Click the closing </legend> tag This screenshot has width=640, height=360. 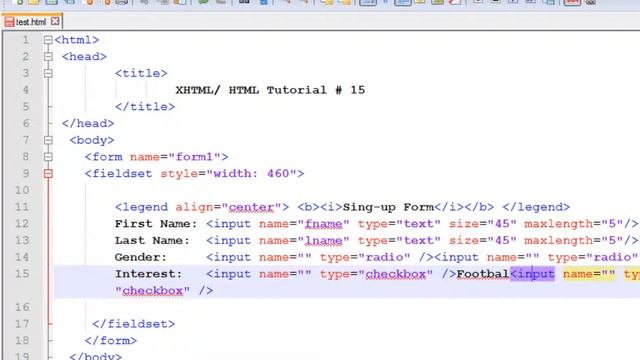coord(536,207)
